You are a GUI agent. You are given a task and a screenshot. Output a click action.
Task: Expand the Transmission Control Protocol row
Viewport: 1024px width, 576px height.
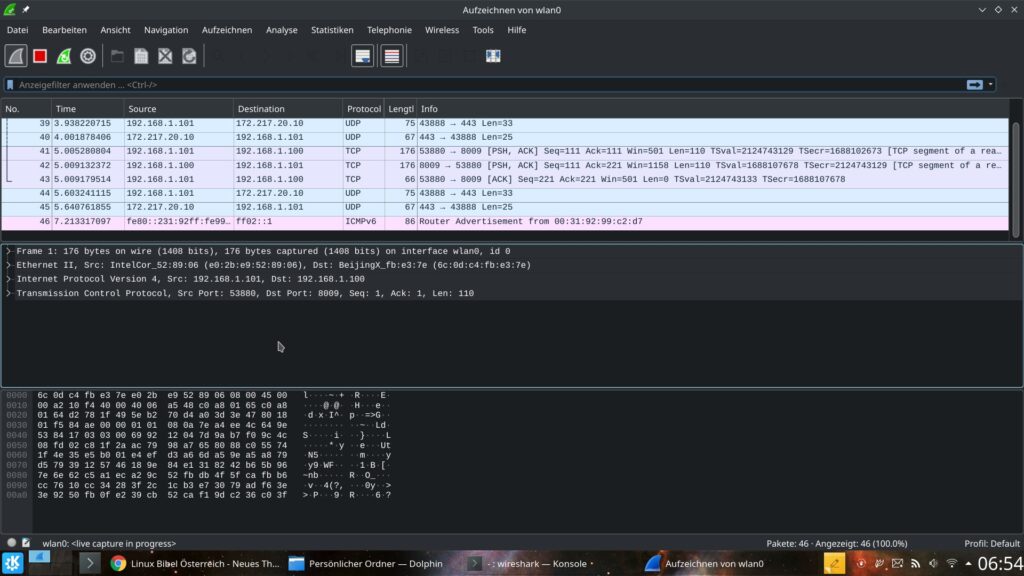(8, 293)
